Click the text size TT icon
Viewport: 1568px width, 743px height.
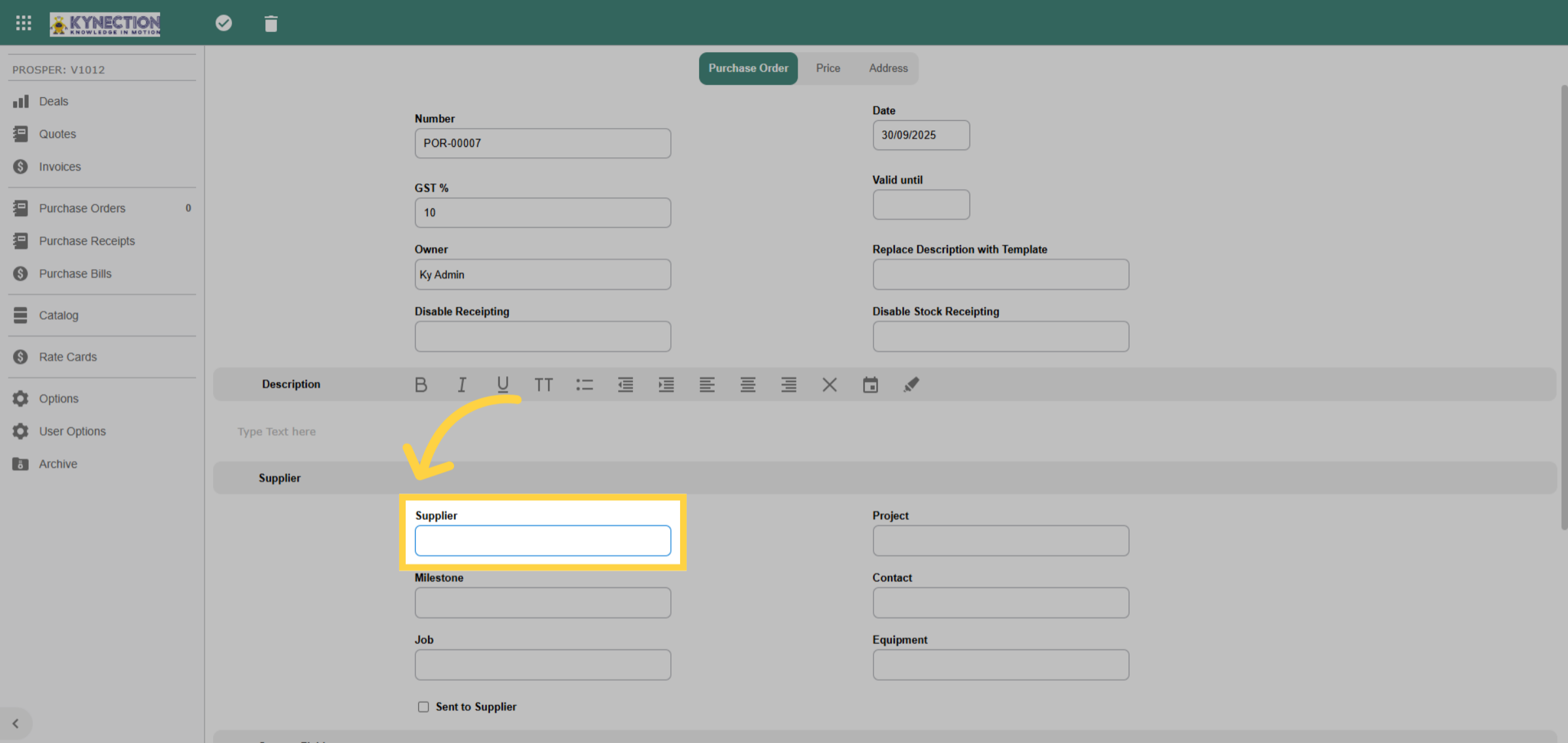(544, 385)
